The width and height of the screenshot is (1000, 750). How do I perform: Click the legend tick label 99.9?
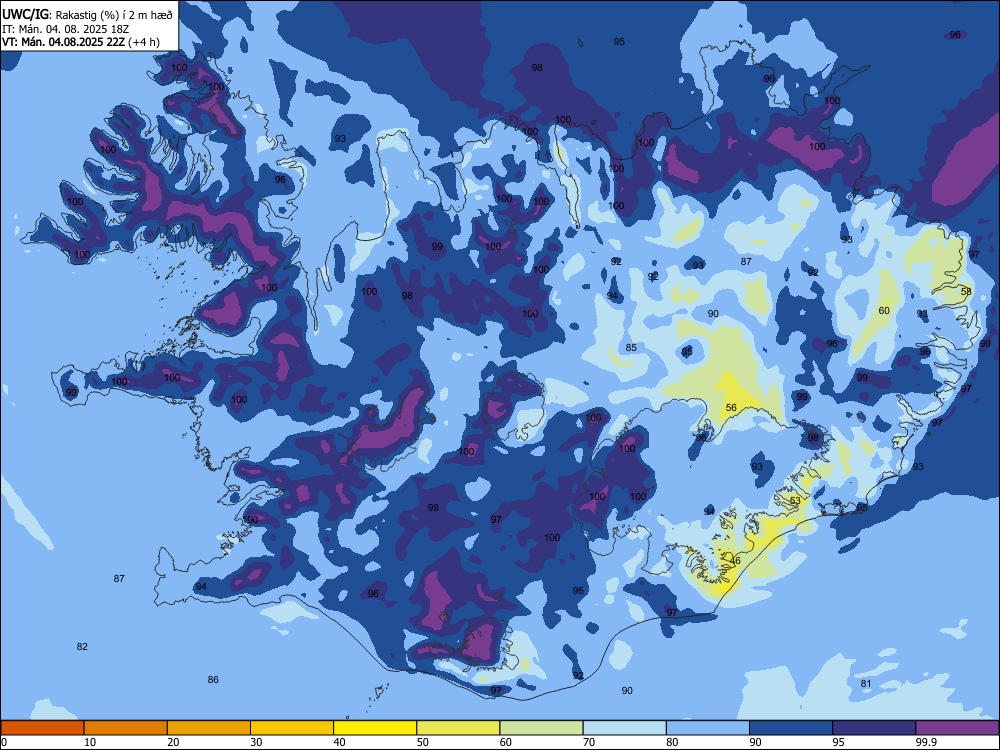coord(925,742)
